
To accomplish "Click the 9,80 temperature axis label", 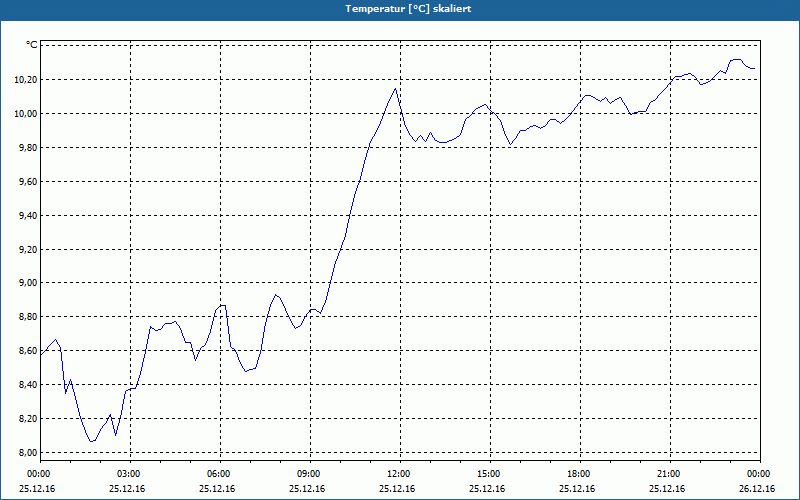I will point(28,147).
